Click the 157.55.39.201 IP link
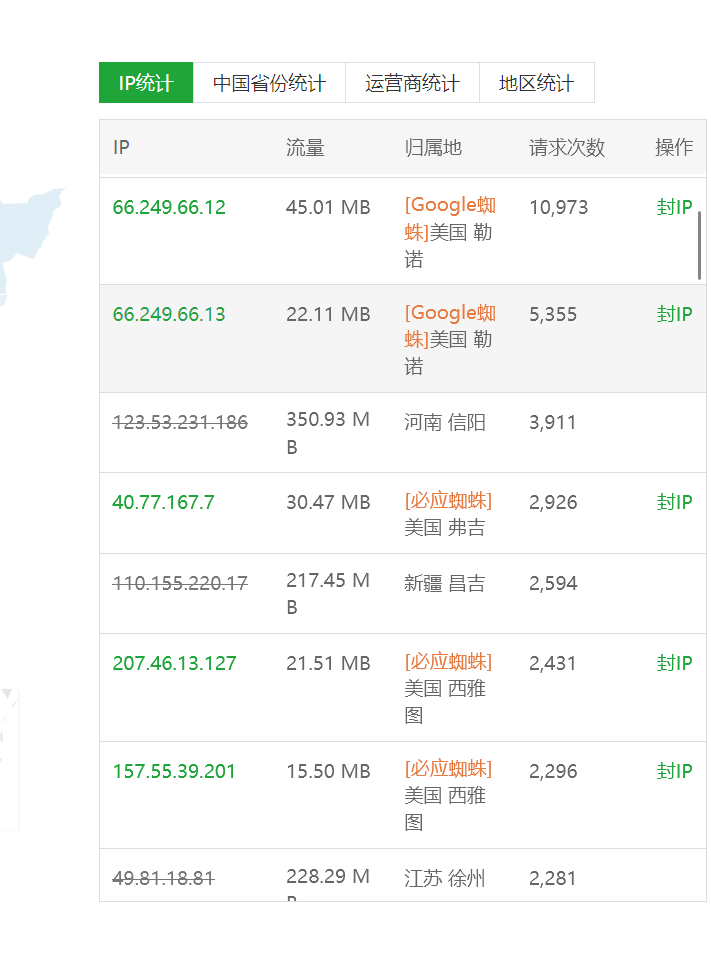The height and width of the screenshot is (964, 711). coord(174,771)
